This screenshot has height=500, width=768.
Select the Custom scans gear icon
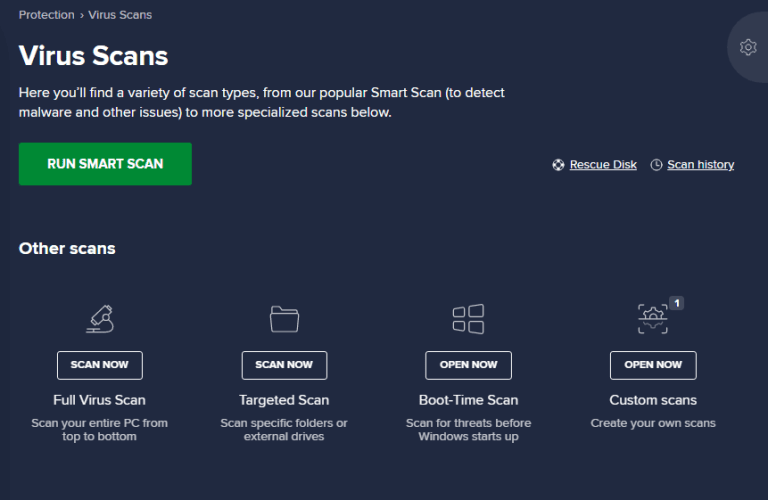[x=652, y=319]
